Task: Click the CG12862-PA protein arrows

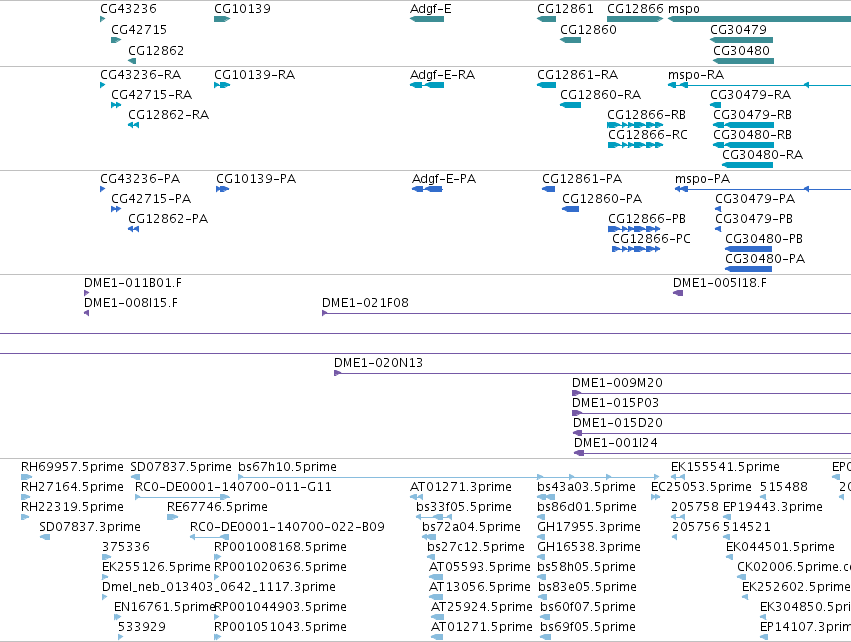Action: 134,229
